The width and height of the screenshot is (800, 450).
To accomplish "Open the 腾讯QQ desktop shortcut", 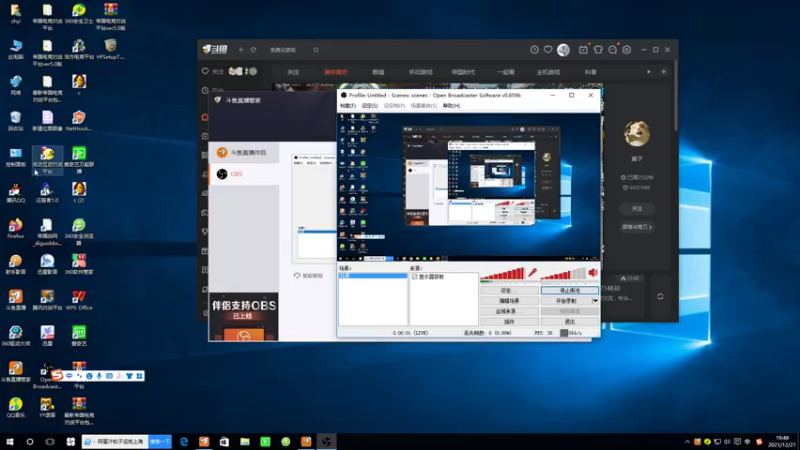I will coord(15,192).
